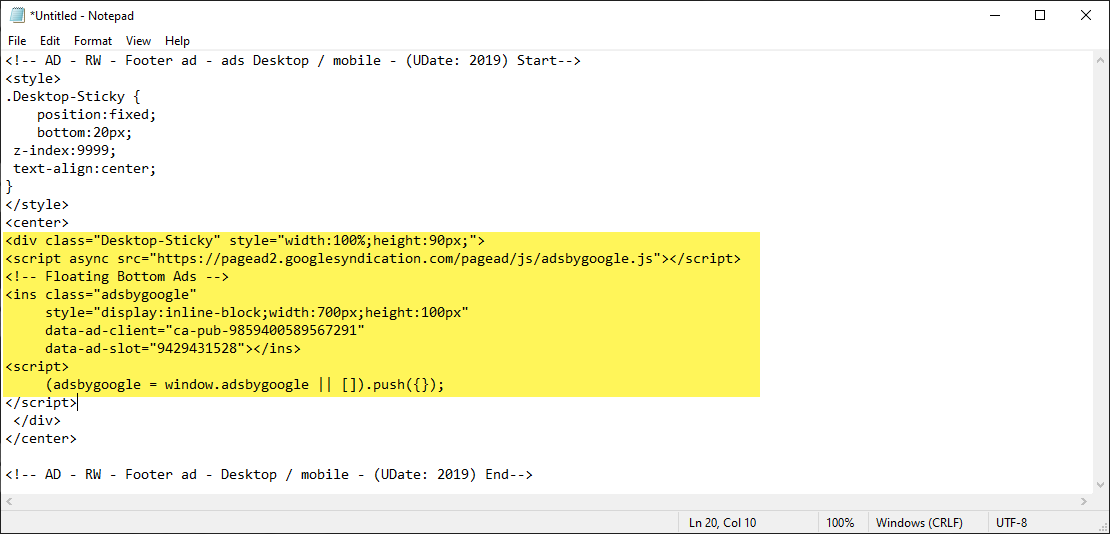1110x534 pixels.
Task: Open the Format menu
Action: pyautogui.click(x=93, y=40)
